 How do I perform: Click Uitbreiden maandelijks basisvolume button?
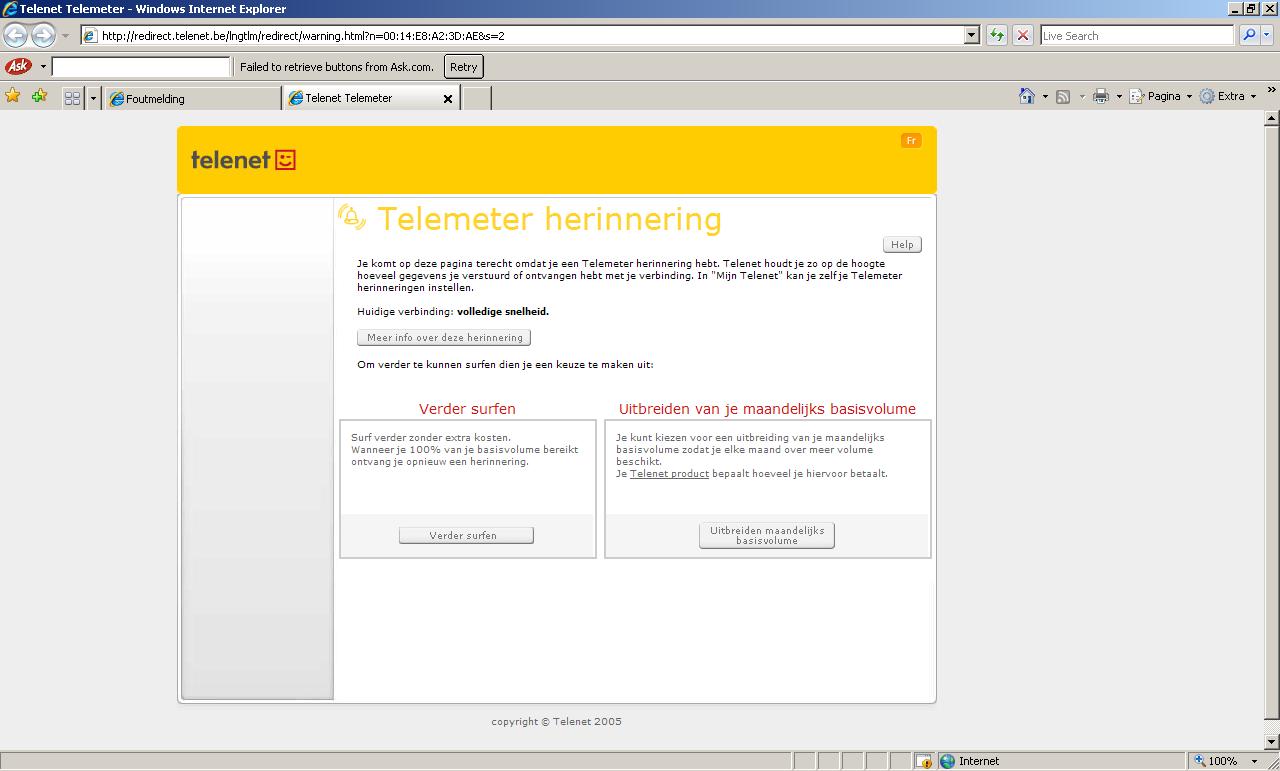(767, 536)
